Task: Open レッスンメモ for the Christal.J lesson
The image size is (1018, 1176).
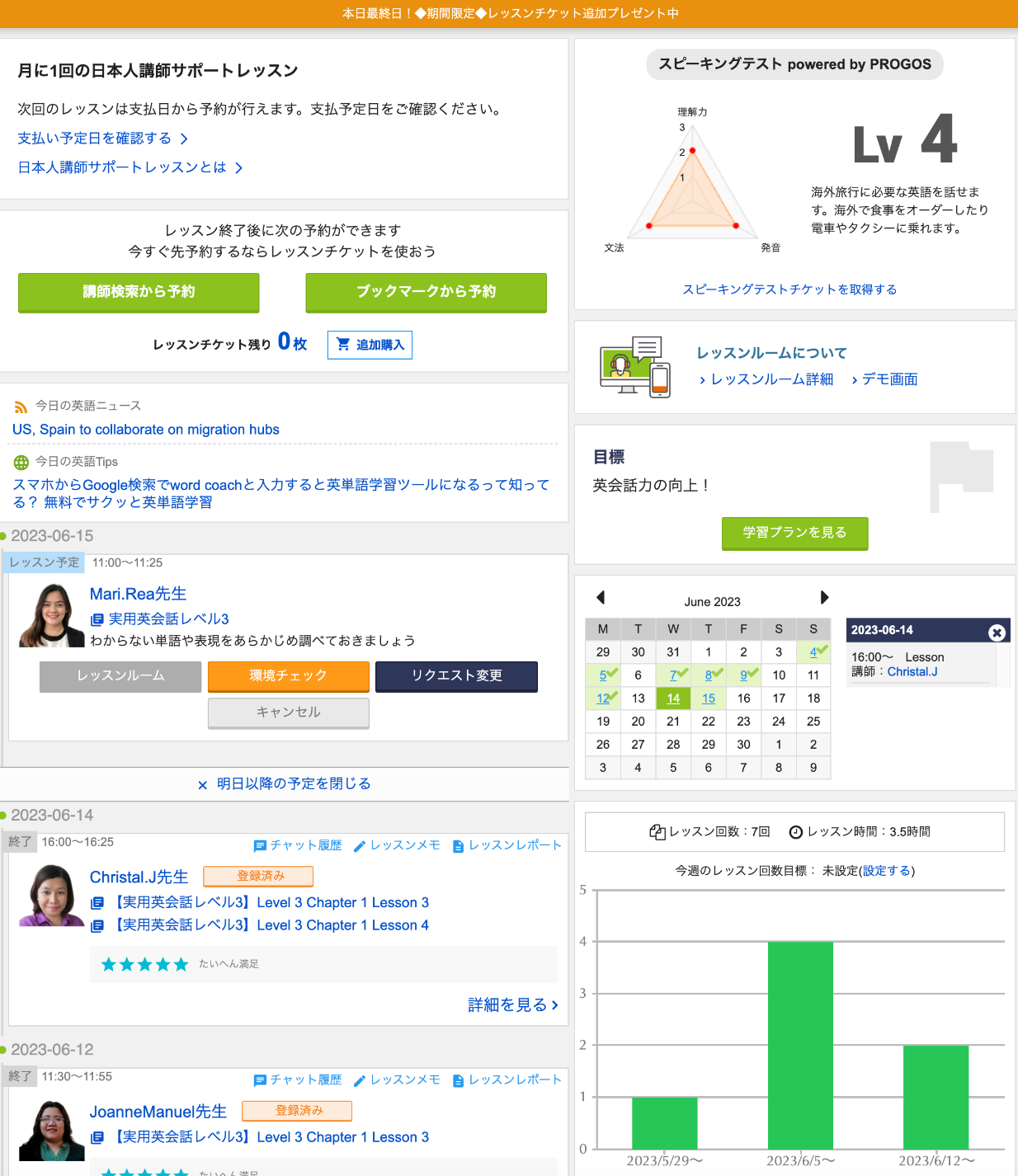Action: click(397, 845)
